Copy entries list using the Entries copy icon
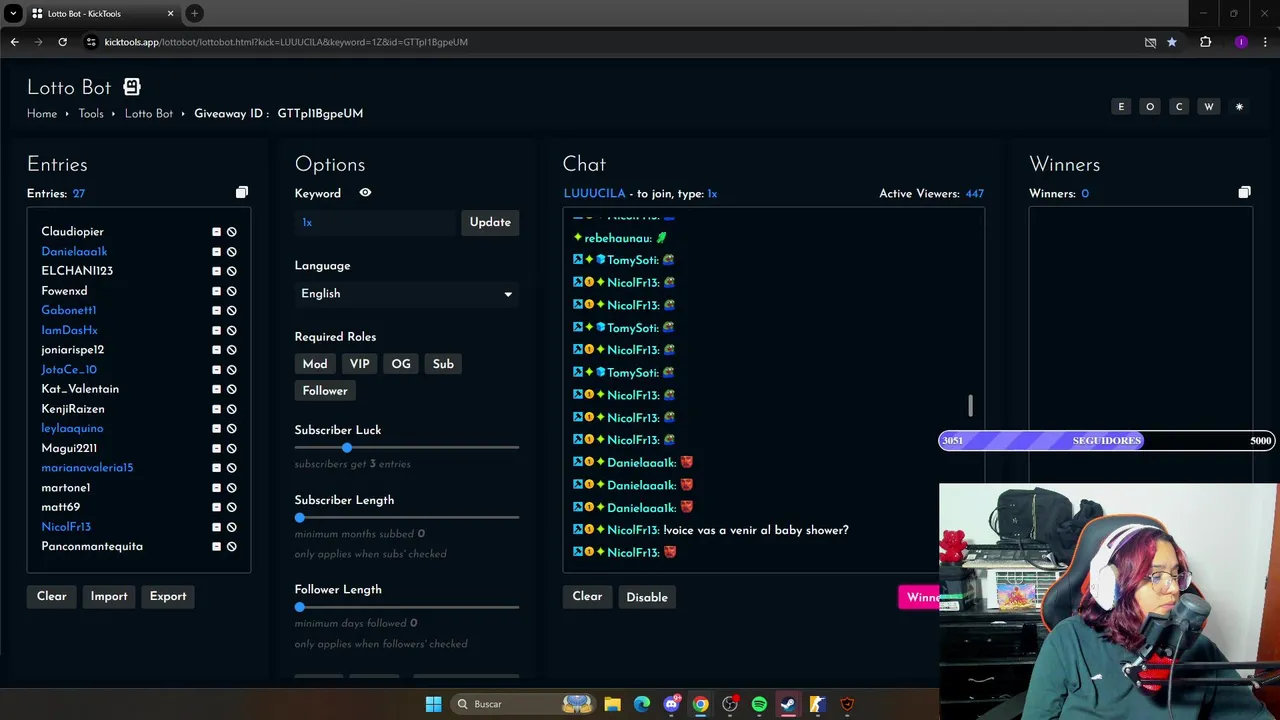 241,192
